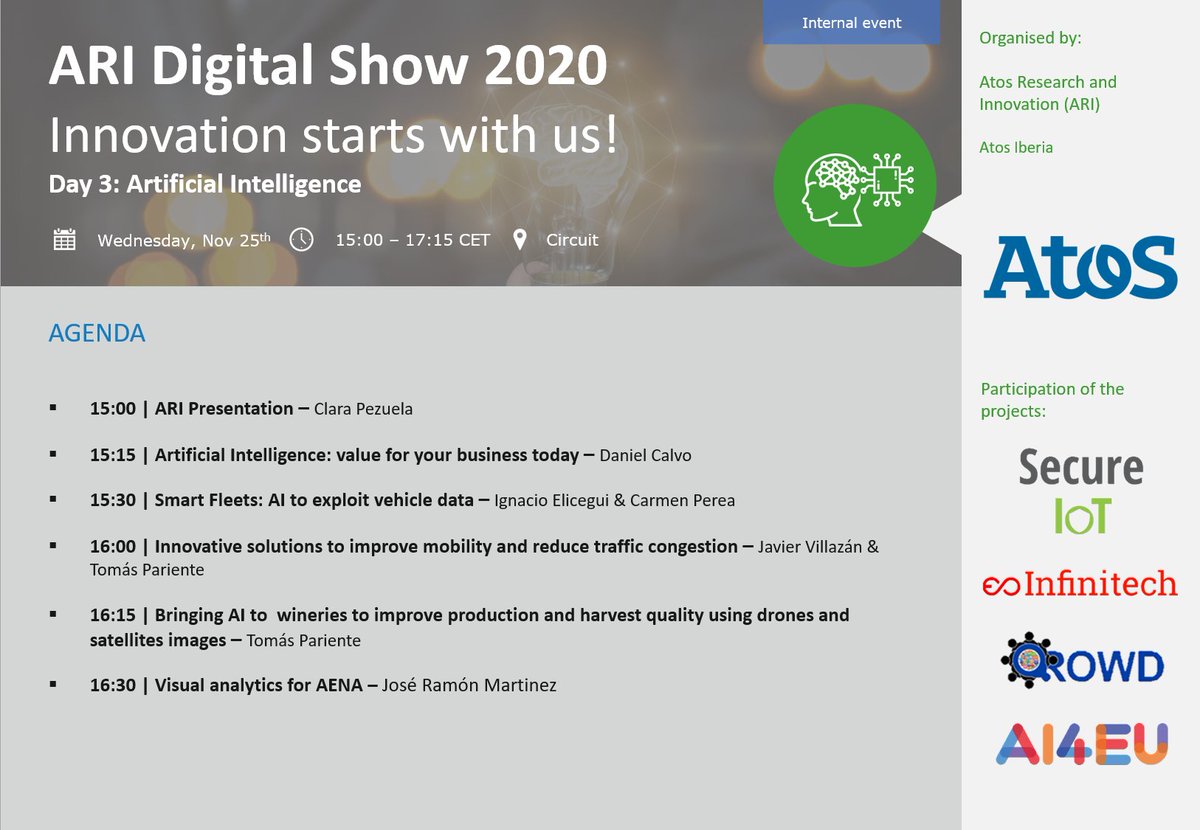Click the calendar icon beside the date
1200x830 pixels.
[64, 240]
